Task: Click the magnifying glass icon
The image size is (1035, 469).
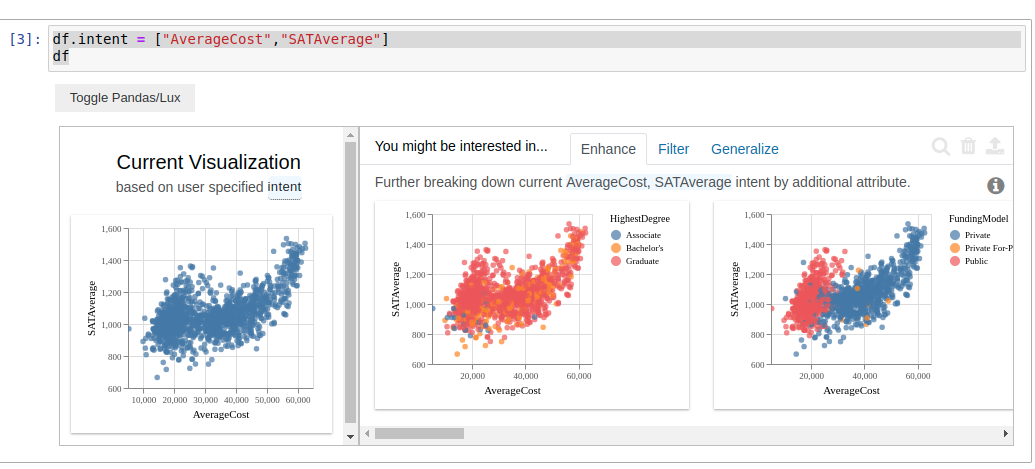Action: tap(941, 147)
